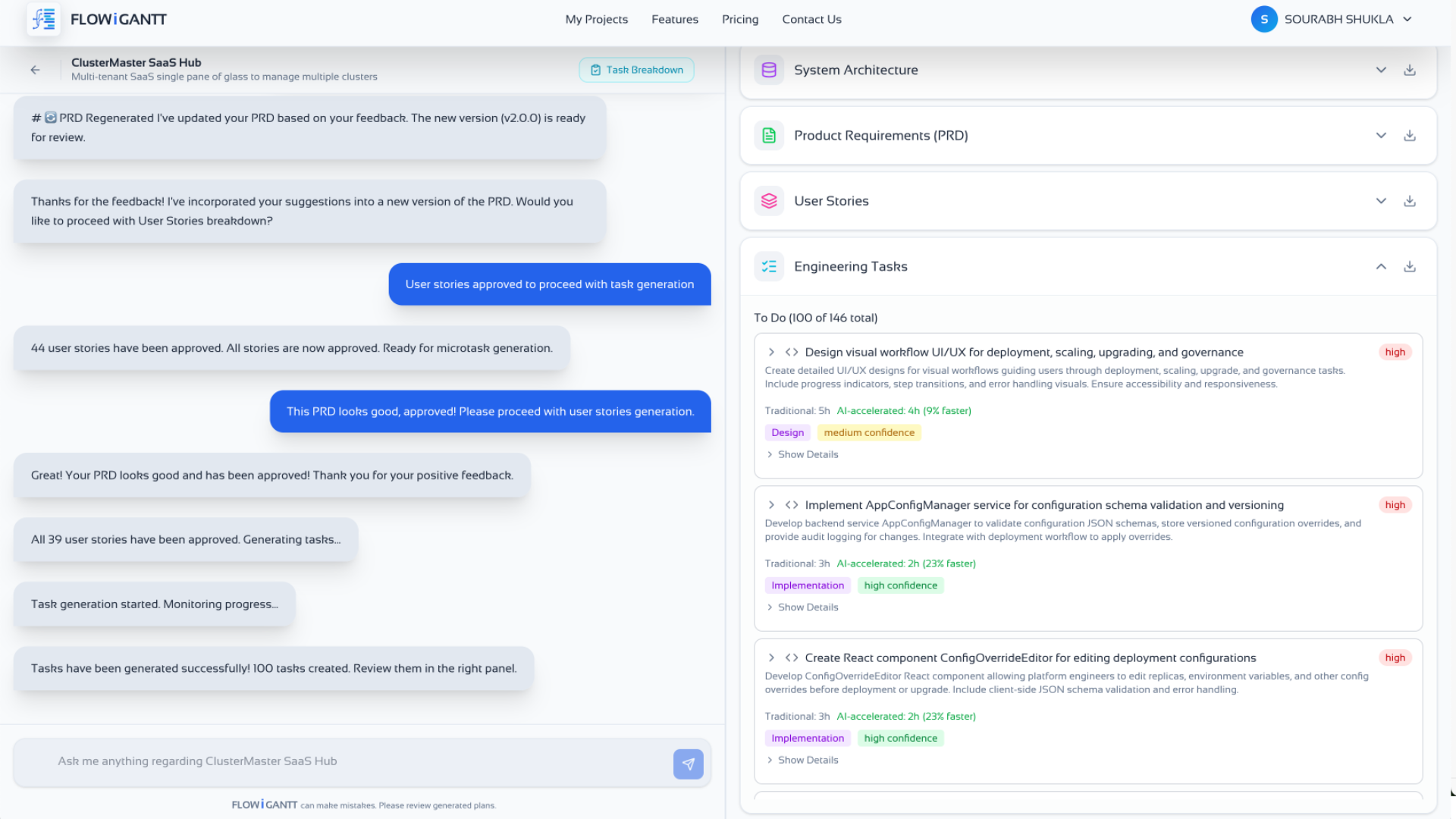Expand the Product Requirements (PRD) section
The height and width of the screenshot is (819, 1456).
pyautogui.click(x=1381, y=136)
